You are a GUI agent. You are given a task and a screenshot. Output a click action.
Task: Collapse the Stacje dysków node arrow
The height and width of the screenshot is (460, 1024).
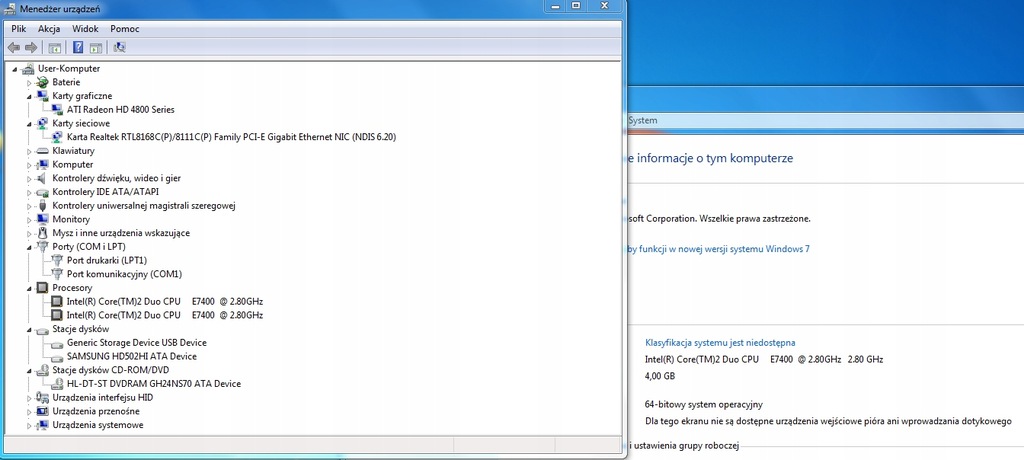click(x=29, y=330)
